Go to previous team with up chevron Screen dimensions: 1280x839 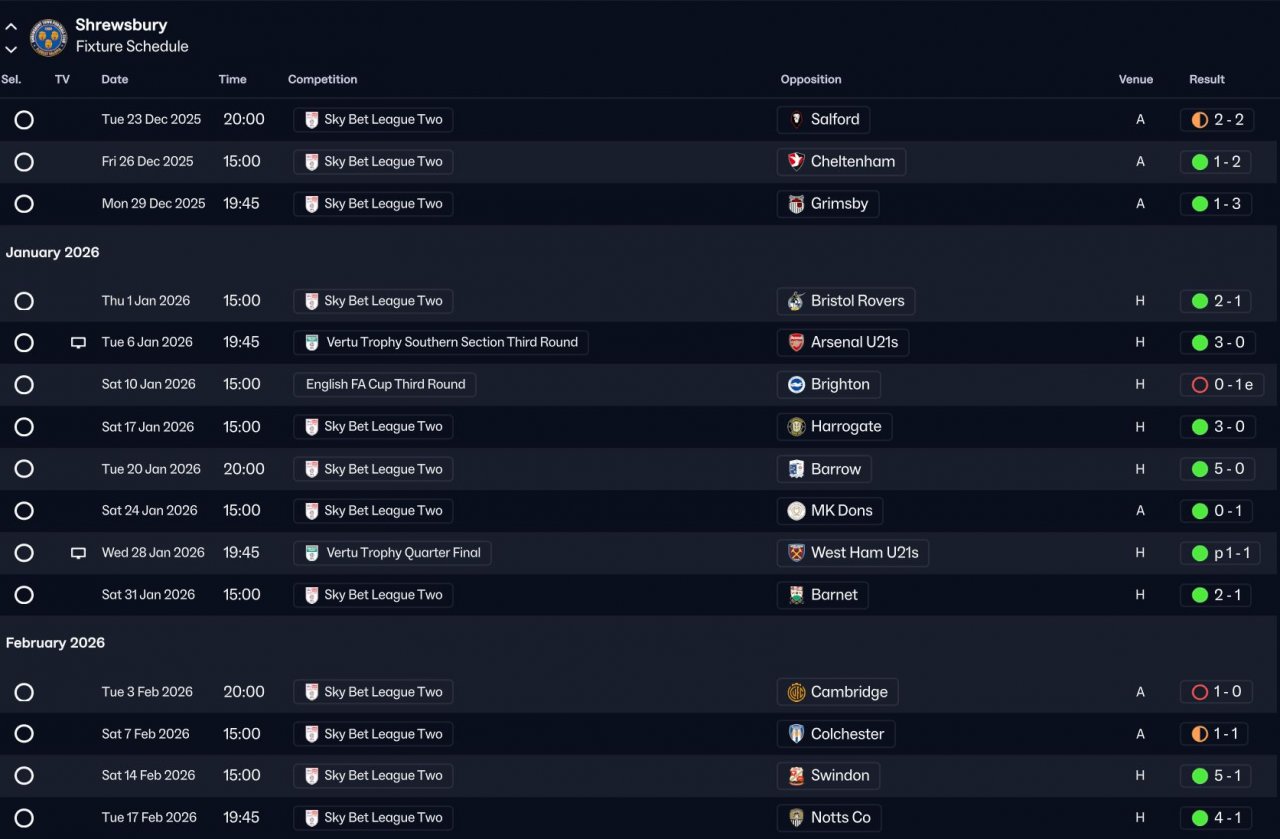click(11, 27)
